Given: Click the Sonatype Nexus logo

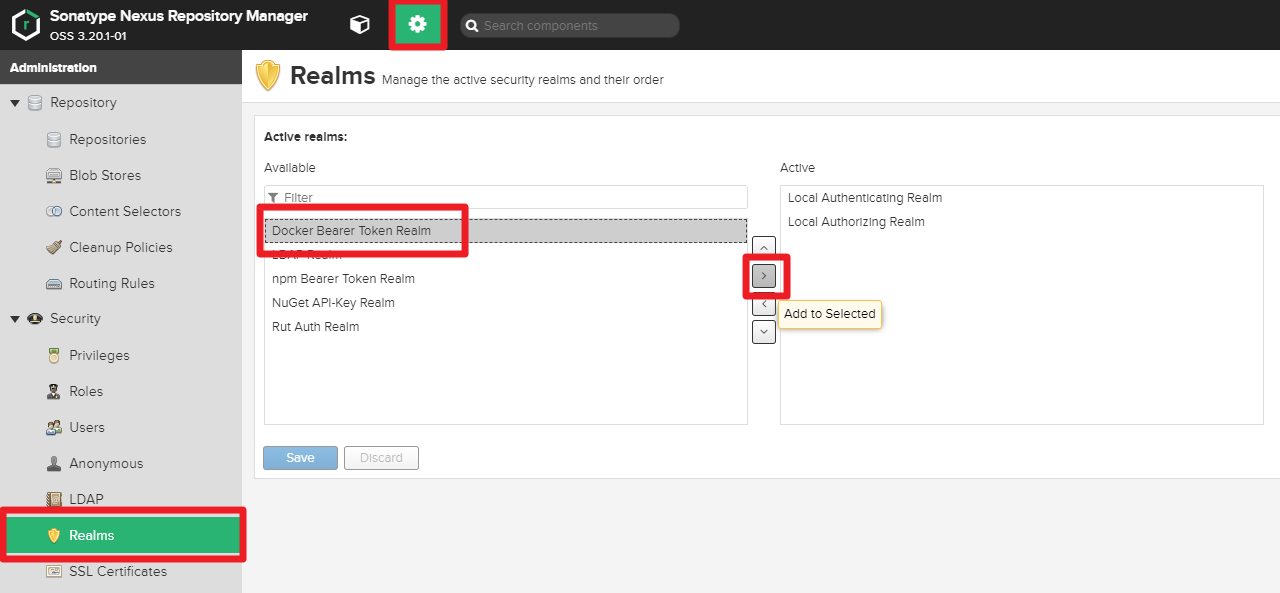Looking at the screenshot, I should coord(26,23).
